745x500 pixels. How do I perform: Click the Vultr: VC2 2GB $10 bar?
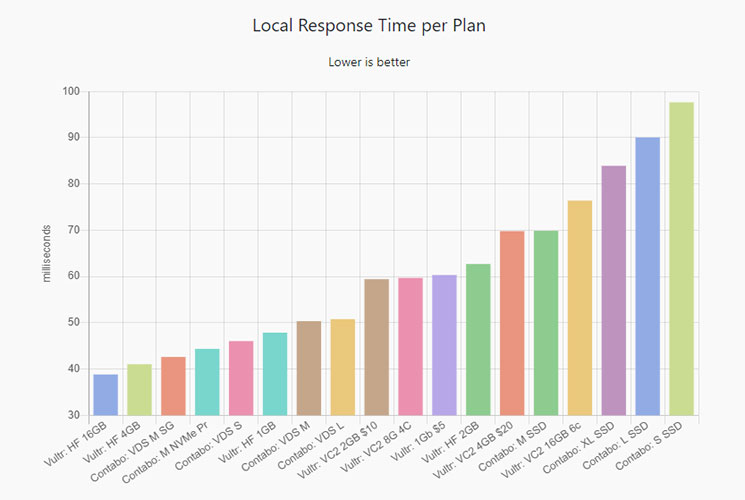(x=377, y=347)
